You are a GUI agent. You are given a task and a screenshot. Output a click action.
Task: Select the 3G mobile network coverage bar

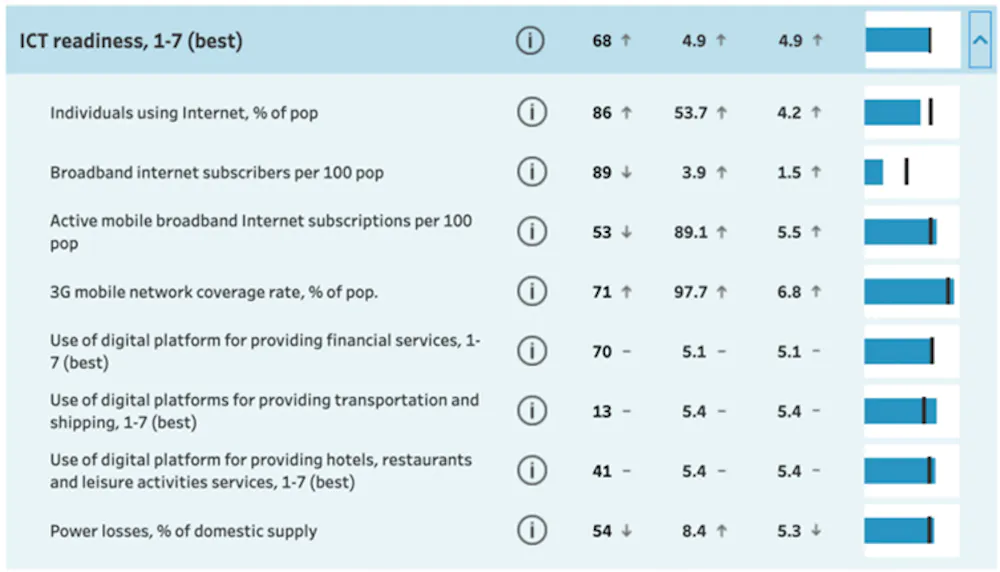(908, 291)
